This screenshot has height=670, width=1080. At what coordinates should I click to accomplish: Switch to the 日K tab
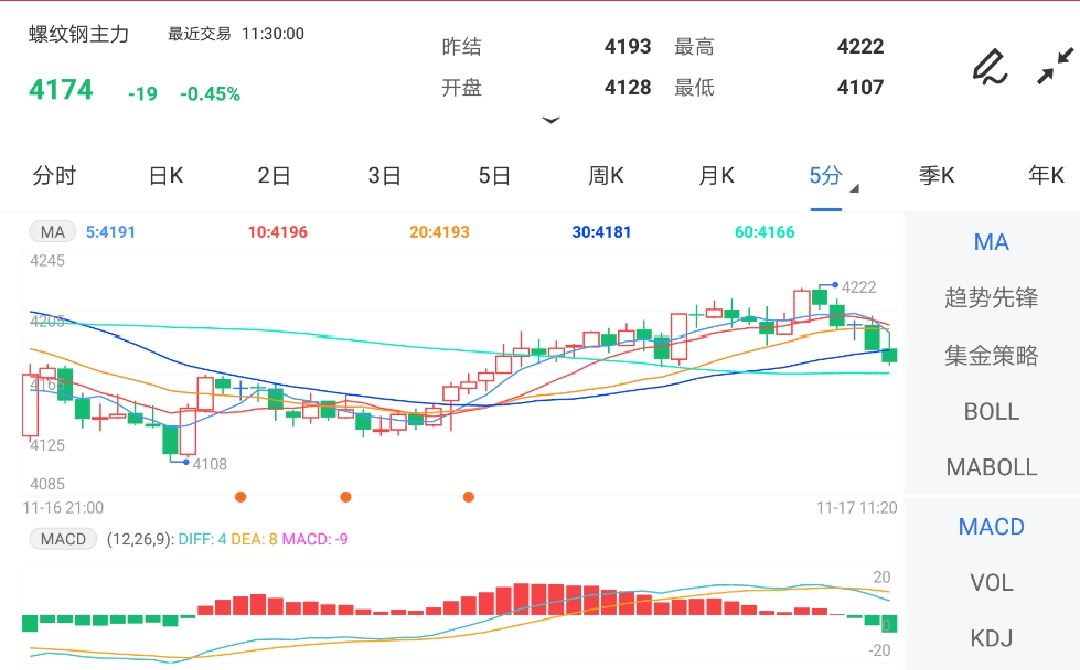[x=166, y=176]
